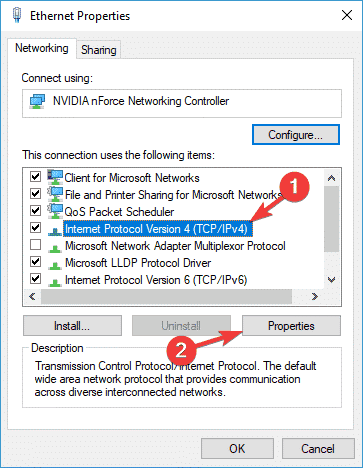Screen dimensions: 363x468
Task: Click the NVIDIA nForce network adapter icon
Action: [37, 101]
